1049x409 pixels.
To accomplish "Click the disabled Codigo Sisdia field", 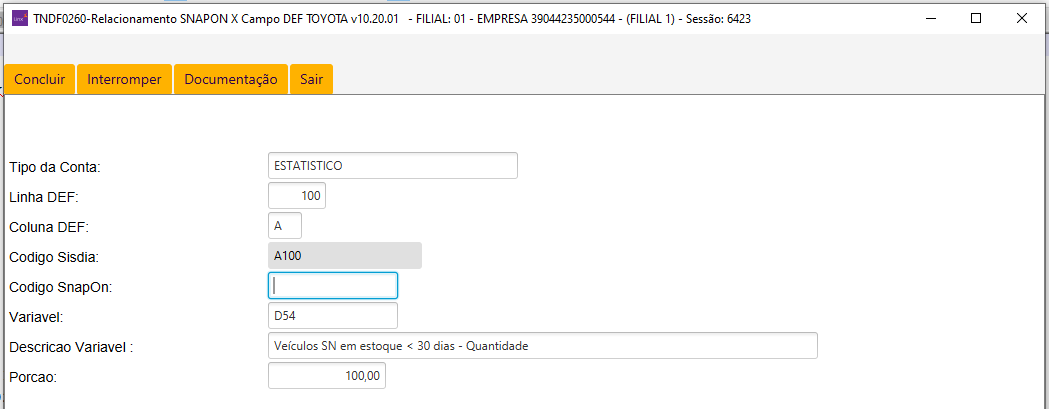I will (345, 256).
